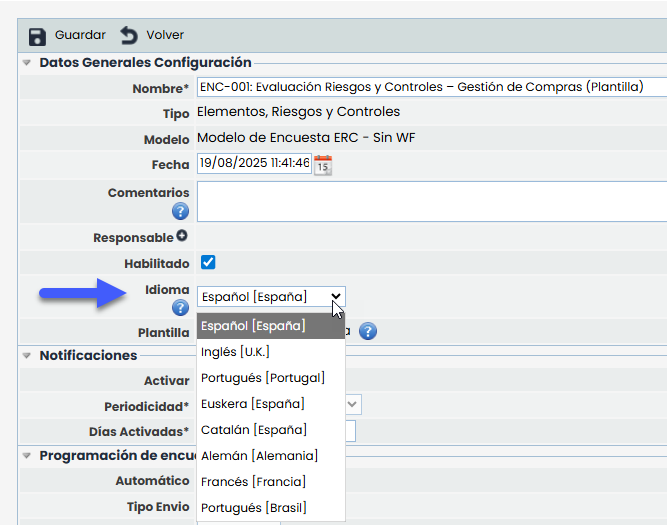The height and width of the screenshot is (525, 667).
Task: Click the help icon under Idioma
Action: coord(181,308)
